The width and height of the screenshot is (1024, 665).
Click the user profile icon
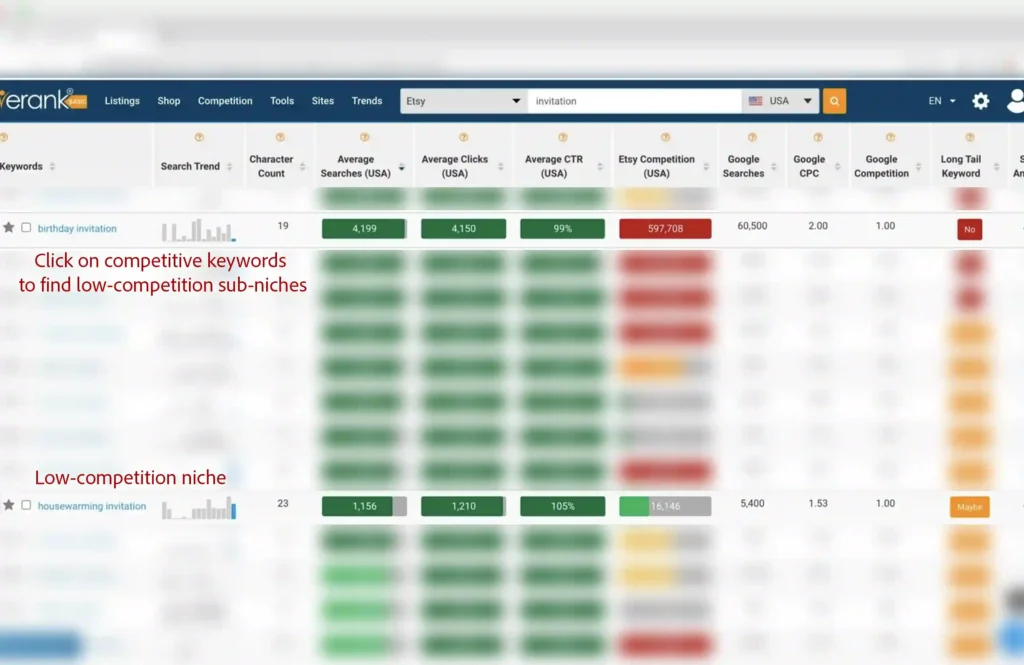(x=1014, y=101)
